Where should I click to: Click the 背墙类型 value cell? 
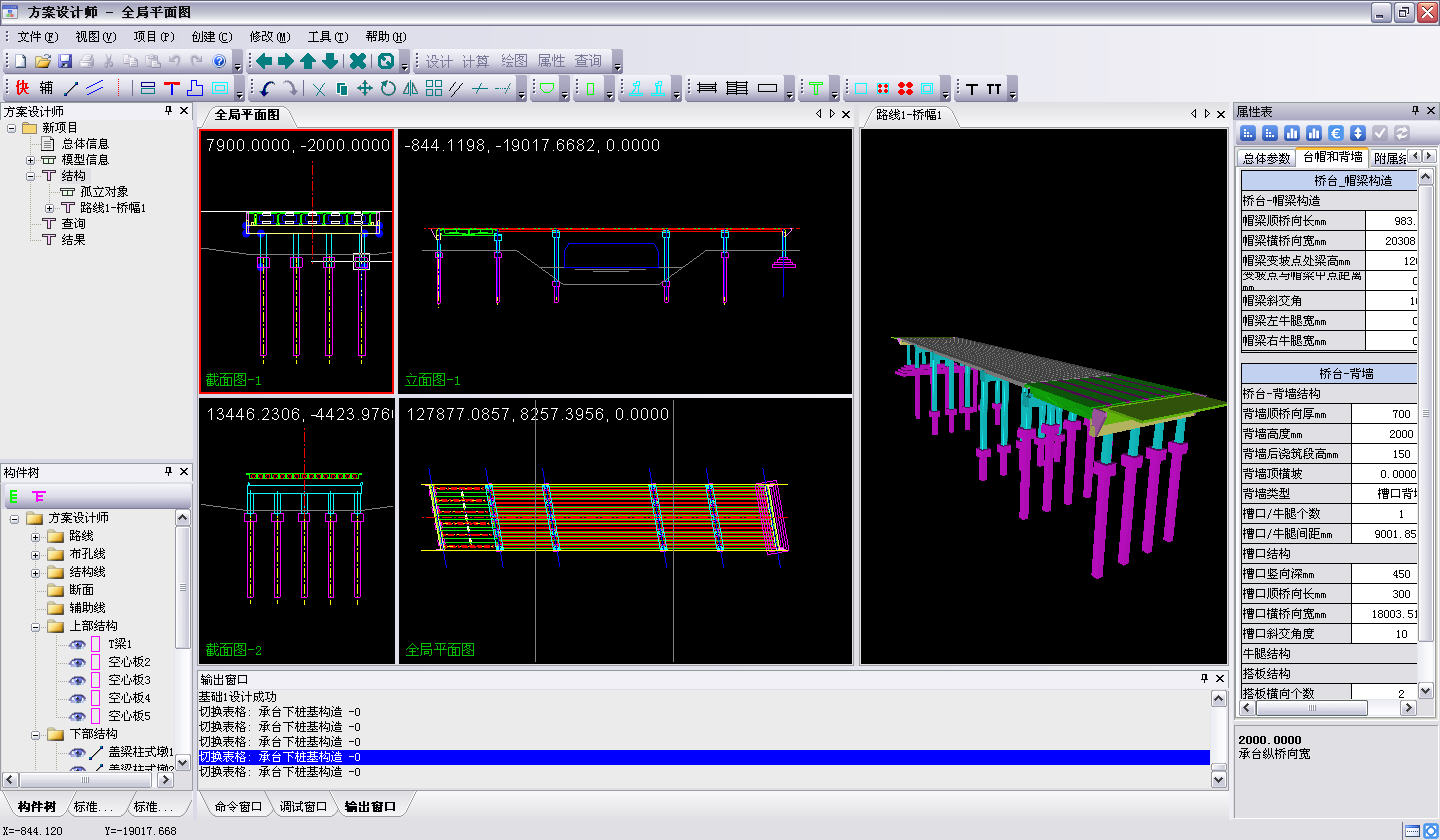[1384, 494]
